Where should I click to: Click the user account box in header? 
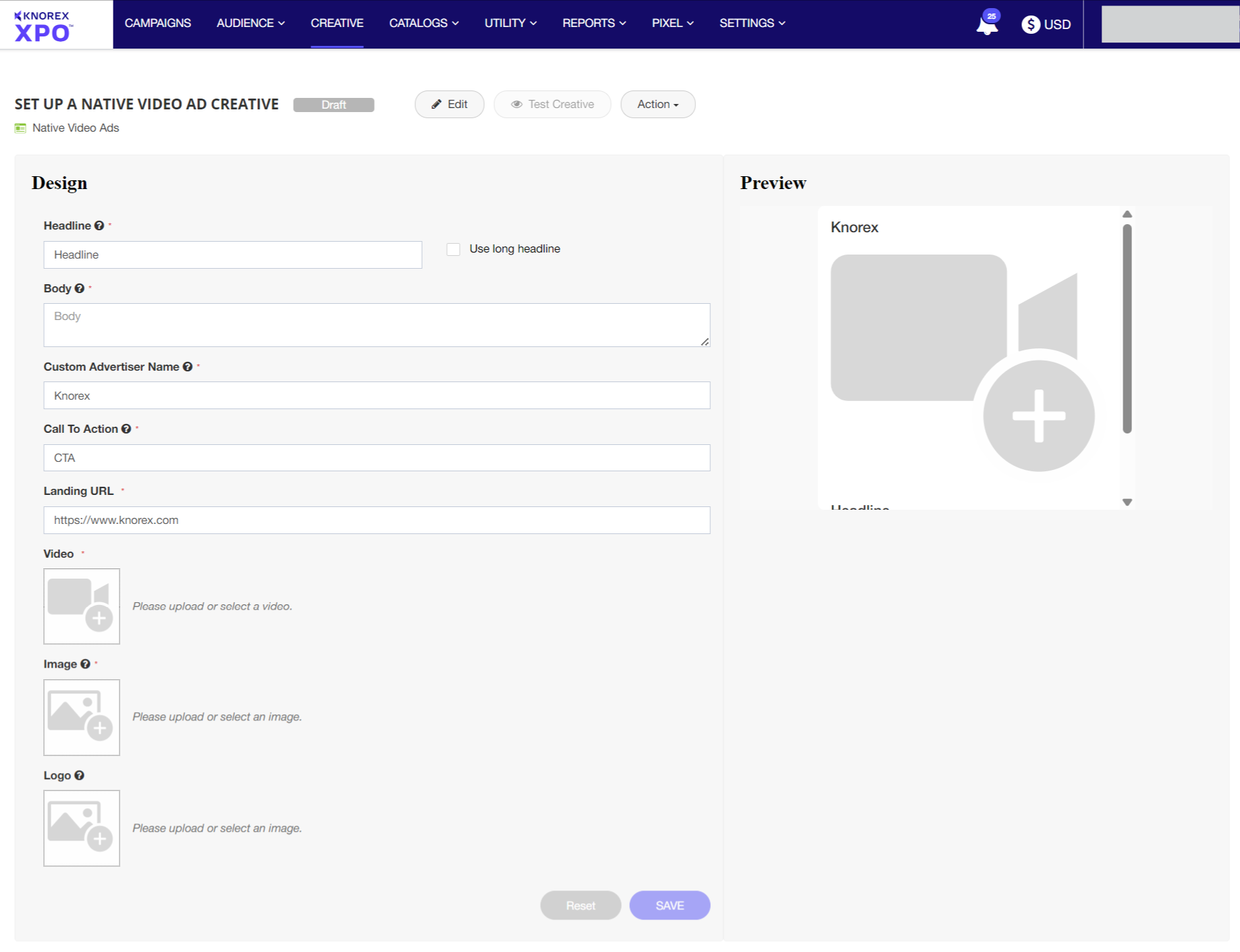pos(1170,24)
